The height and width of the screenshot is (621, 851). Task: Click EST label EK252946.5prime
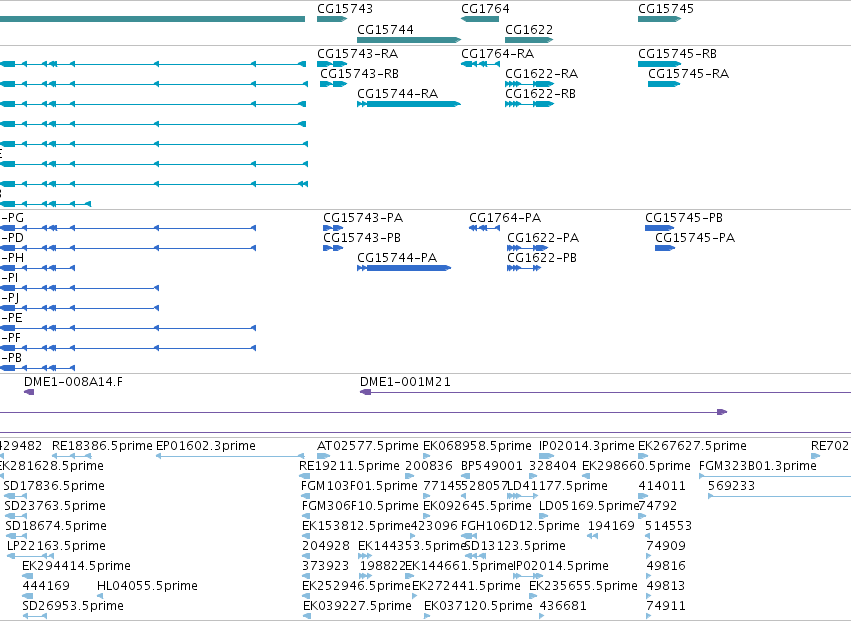[357, 586]
